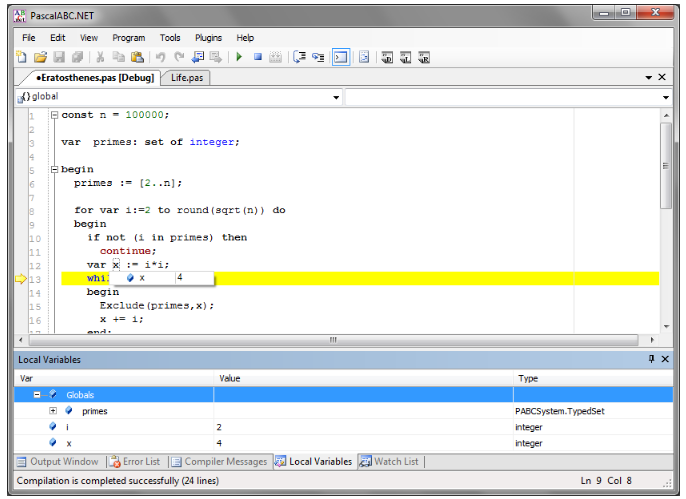This screenshot has width=686, height=499.
Task: Open the global scope dropdown
Action: coord(336,97)
